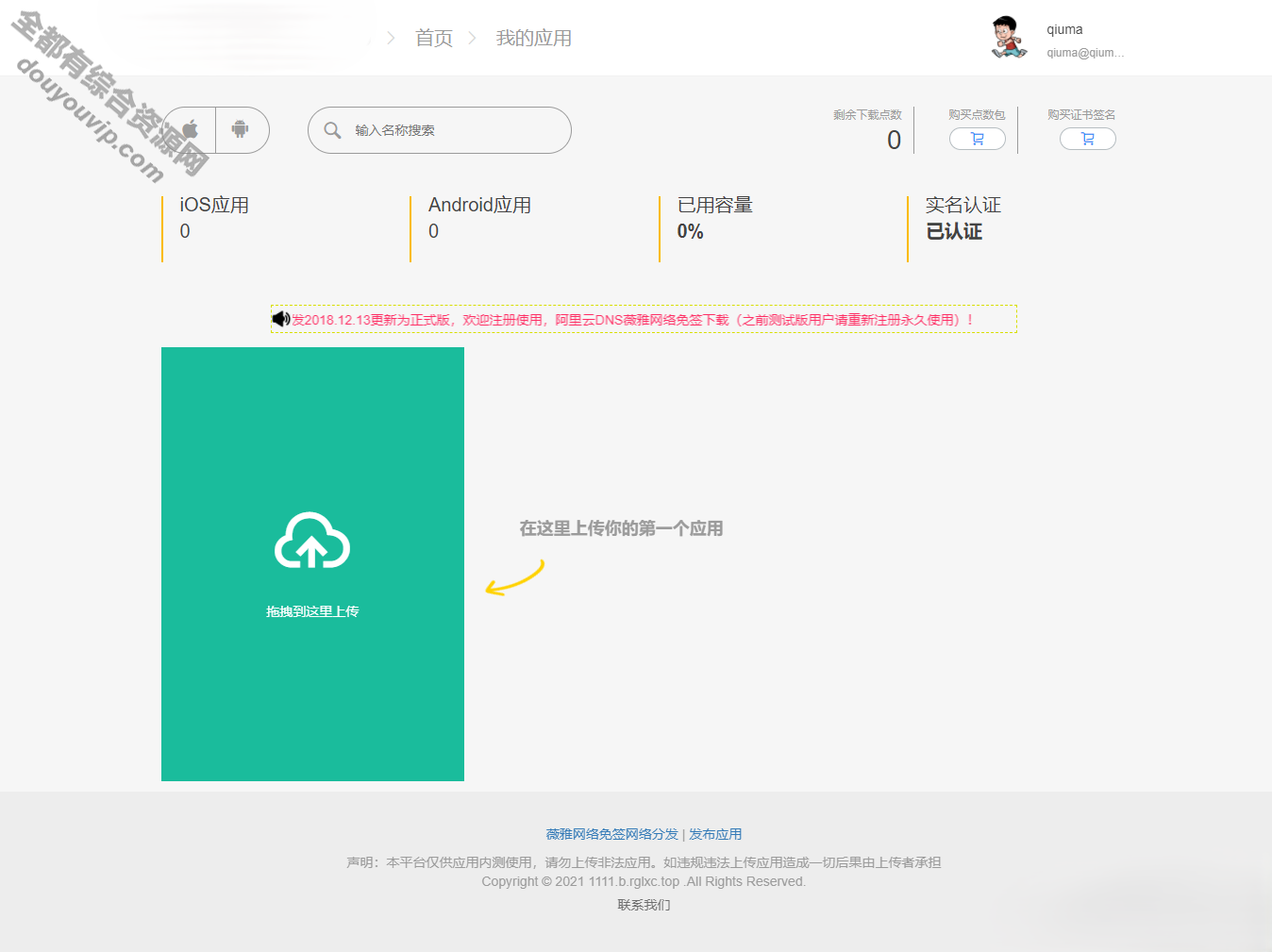Image resolution: width=1272 pixels, height=952 pixels.
Task: Click 拖拽到这里上传 upload label
Action: pyautogui.click(x=312, y=611)
